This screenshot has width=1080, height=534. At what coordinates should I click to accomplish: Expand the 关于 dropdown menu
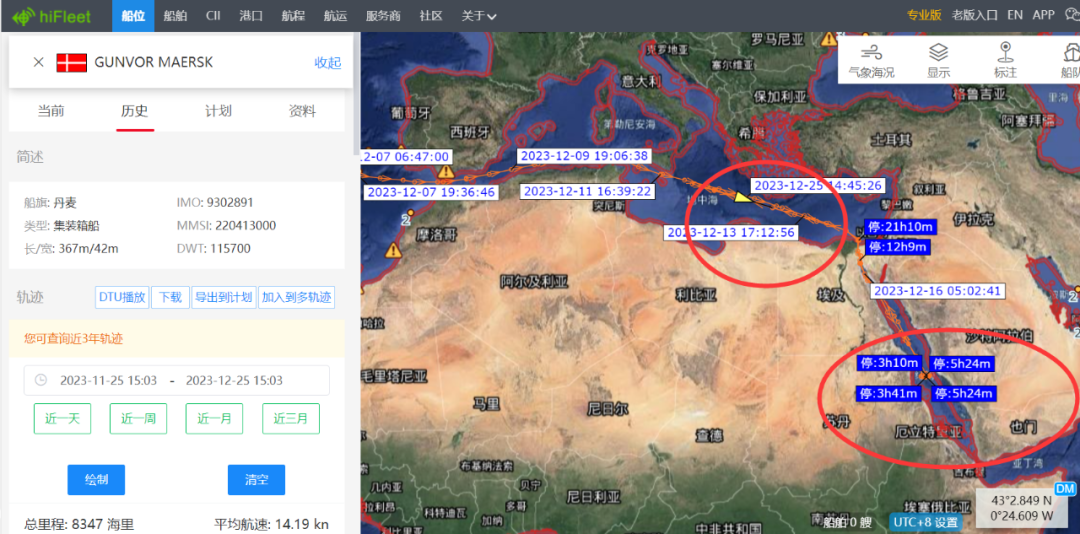coord(479,15)
